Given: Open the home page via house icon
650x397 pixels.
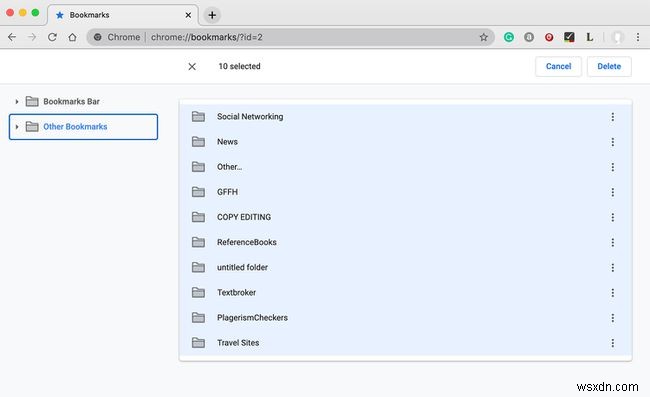Looking at the screenshot, I should coord(73,37).
